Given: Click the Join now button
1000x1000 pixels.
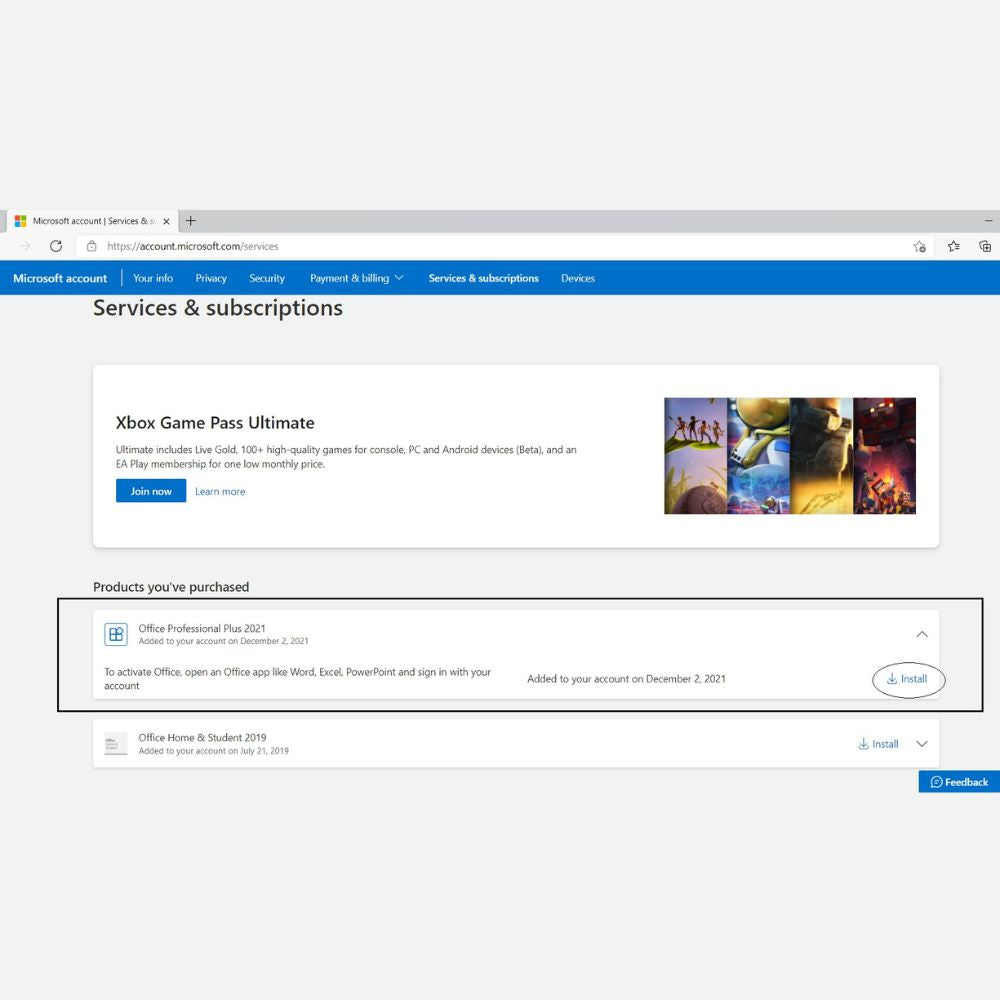Looking at the screenshot, I should 151,491.
